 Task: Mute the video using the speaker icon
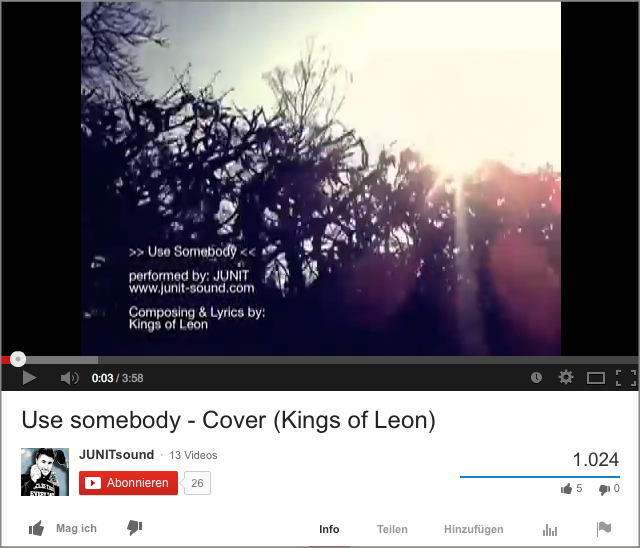pyautogui.click(x=69, y=378)
